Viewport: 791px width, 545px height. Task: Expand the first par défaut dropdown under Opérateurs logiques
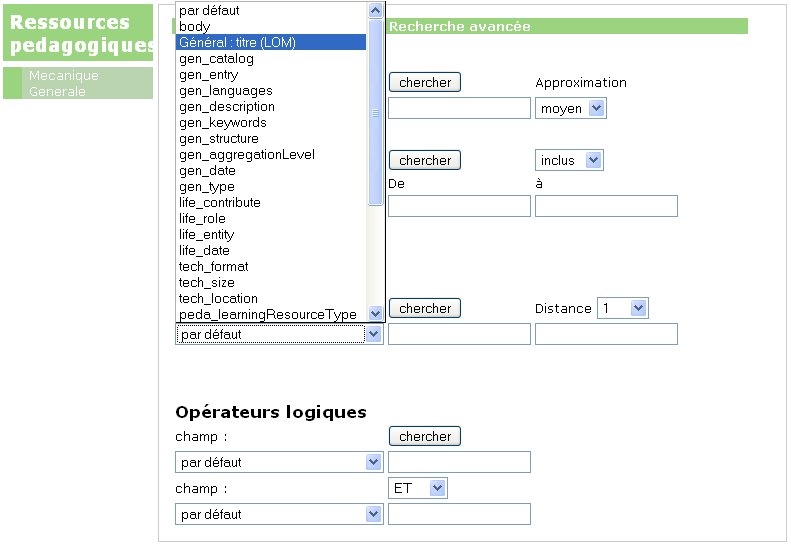click(279, 462)
